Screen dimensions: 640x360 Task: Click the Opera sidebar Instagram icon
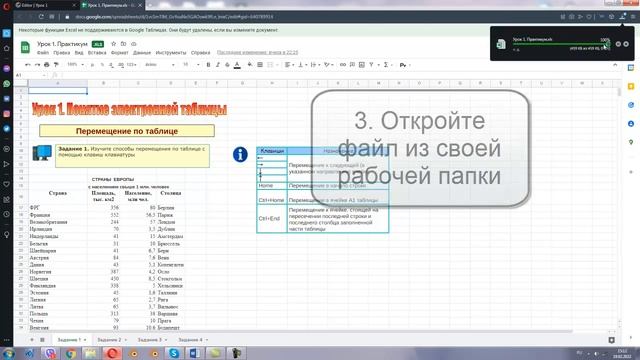[7, 114]
